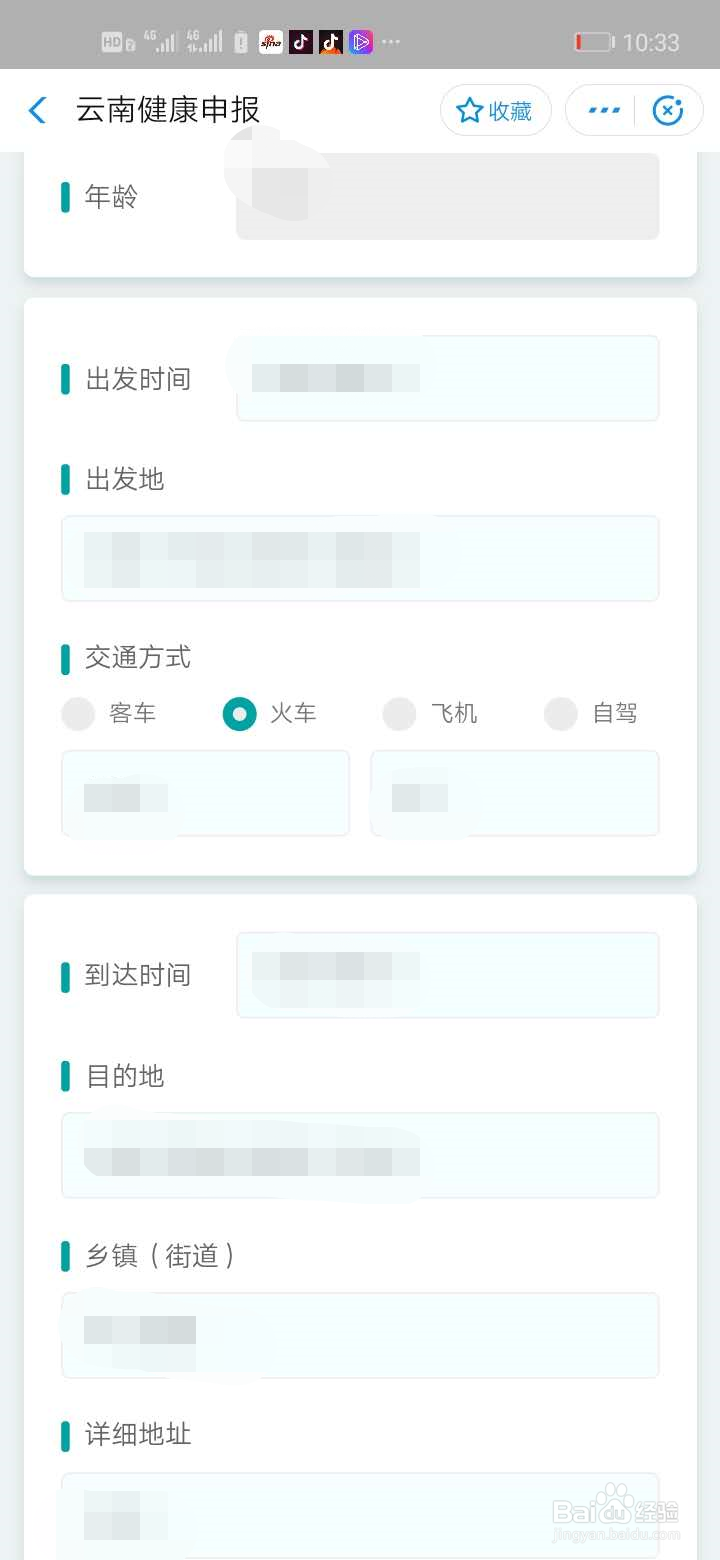Image resolution: width=720 pixels, height=1560 pixels.
Task: Tap the 乡镇（街道）input field
Action: [360, 1335]
